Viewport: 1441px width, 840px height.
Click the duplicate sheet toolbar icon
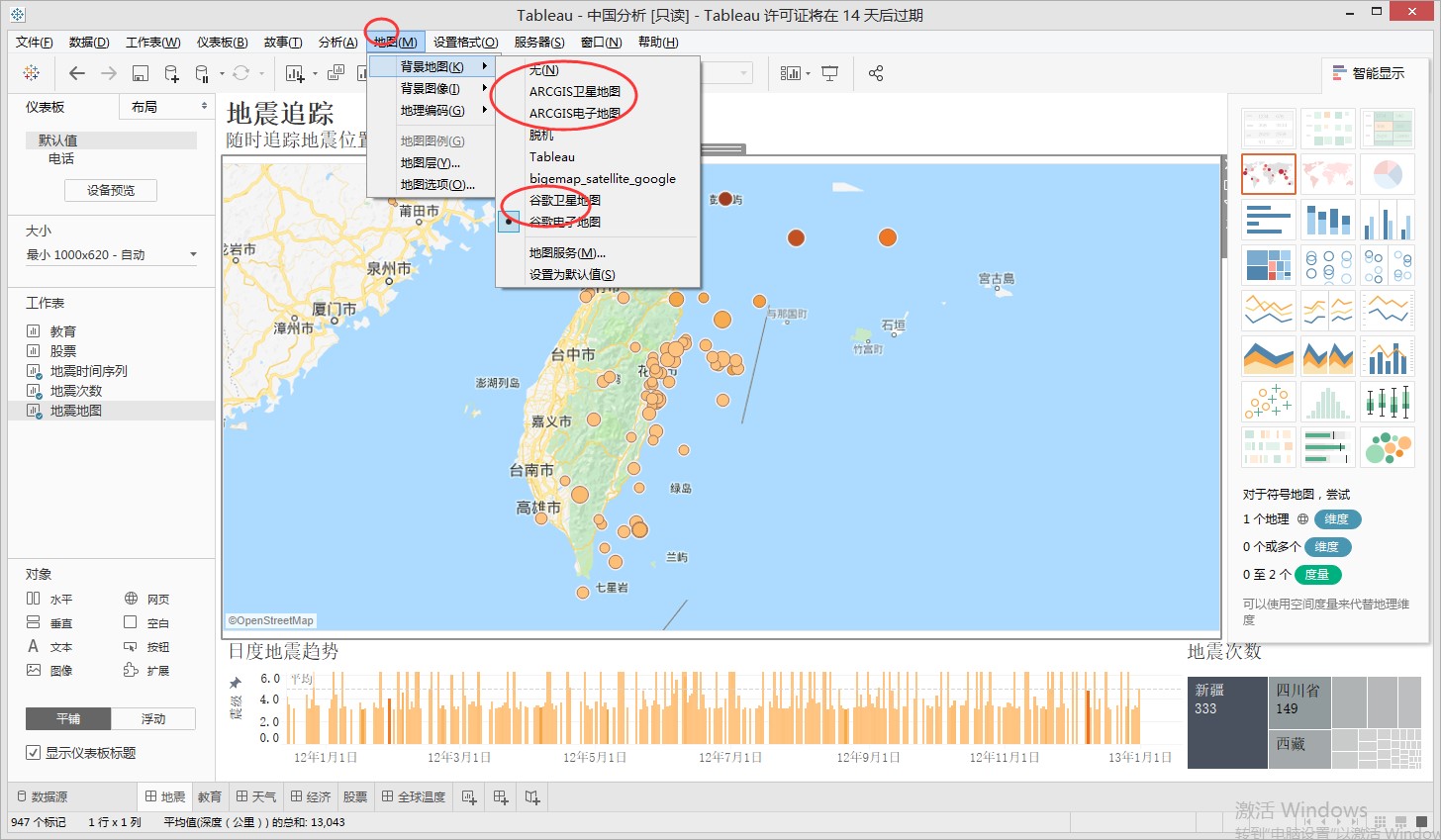pyautogui.click(x=336, y=73)
